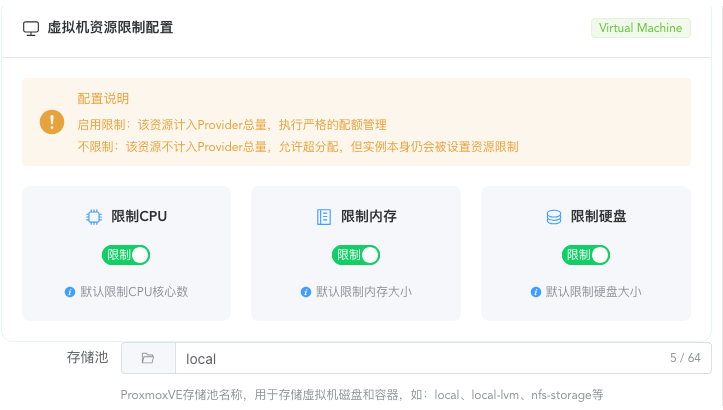Click the Virtual Machine tag badge
This screenshot has height=410, width=723.
(641, 28)
